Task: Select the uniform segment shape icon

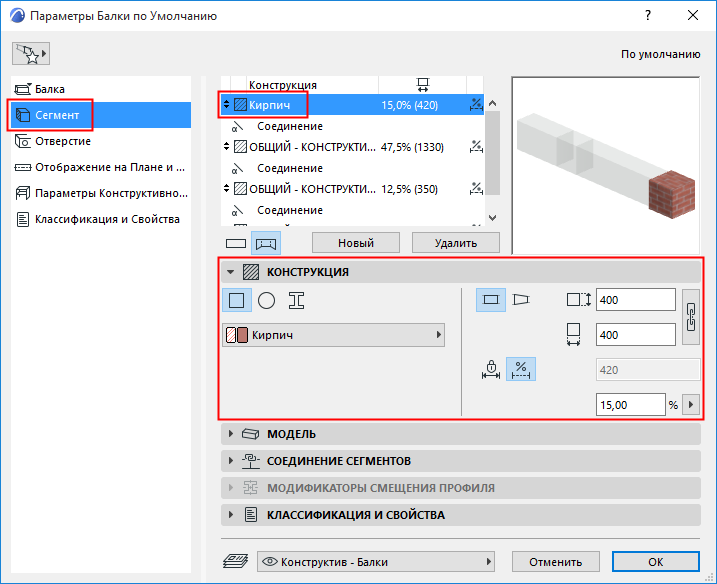Action: pos(491,300)
